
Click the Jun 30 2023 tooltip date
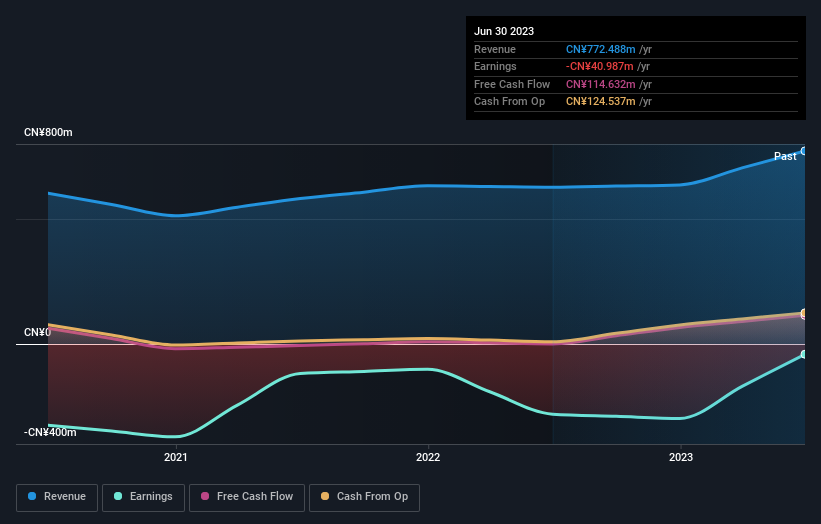[x=504, y=31]
